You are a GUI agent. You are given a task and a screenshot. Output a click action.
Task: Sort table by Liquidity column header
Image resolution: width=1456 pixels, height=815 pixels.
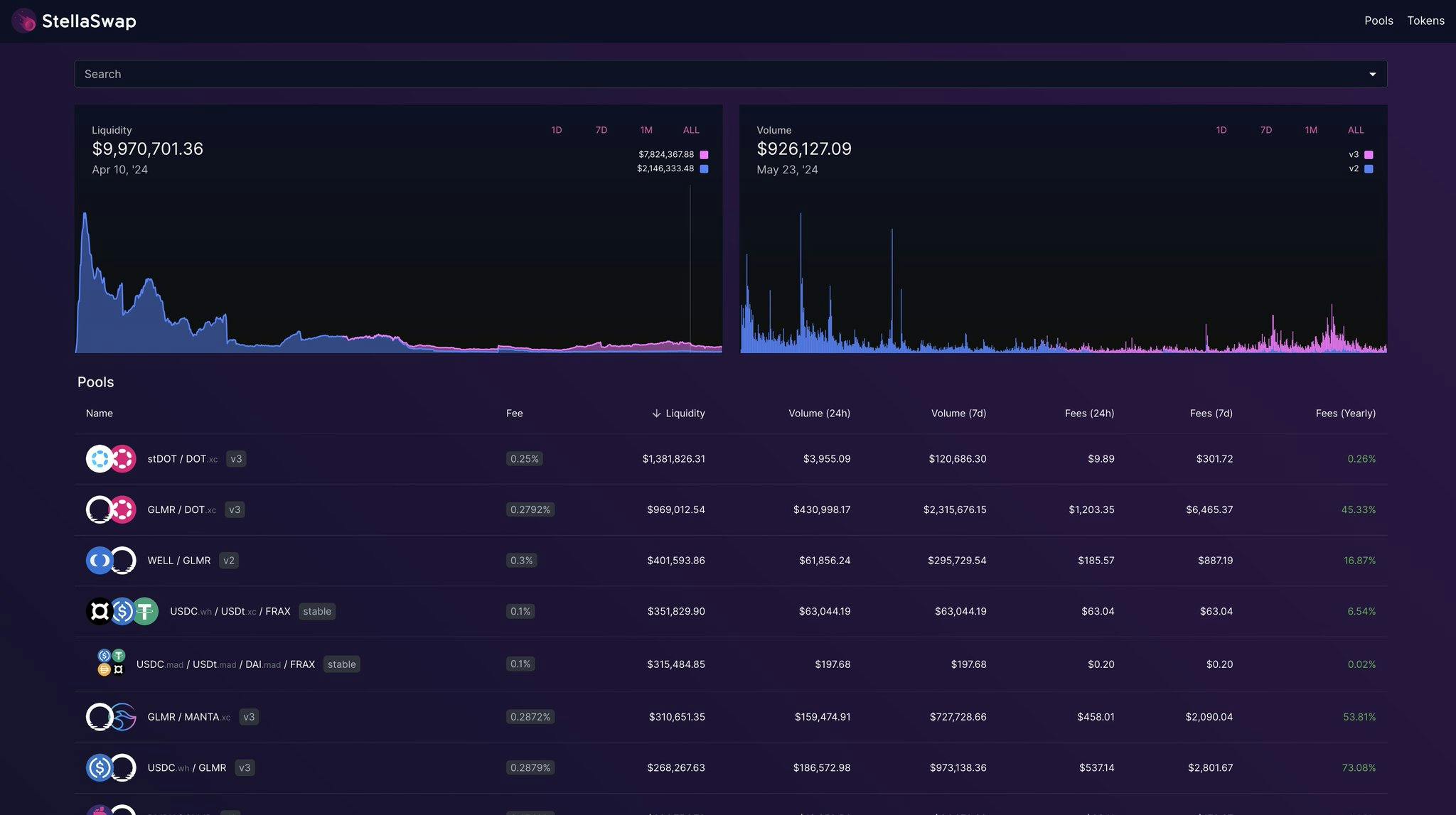pyautogui.click(x=685, y=414)
